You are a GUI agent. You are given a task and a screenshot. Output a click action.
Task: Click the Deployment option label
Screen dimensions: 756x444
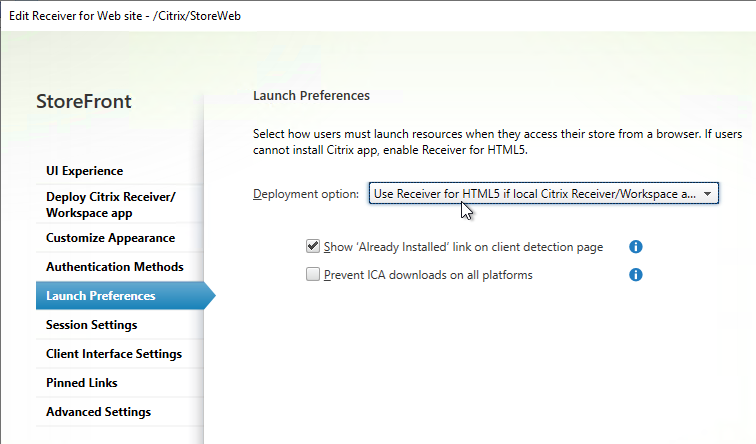pos(306,194)
